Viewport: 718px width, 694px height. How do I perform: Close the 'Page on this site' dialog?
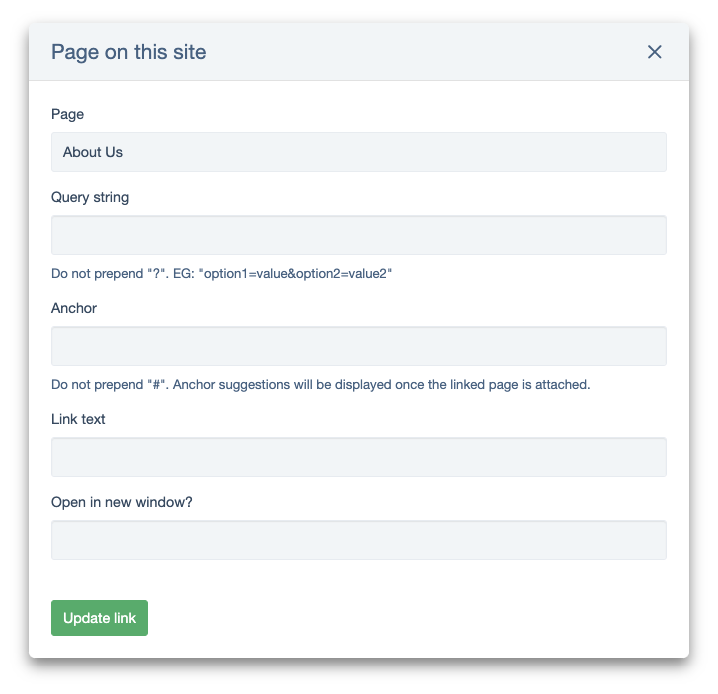[x=655, y=52]
